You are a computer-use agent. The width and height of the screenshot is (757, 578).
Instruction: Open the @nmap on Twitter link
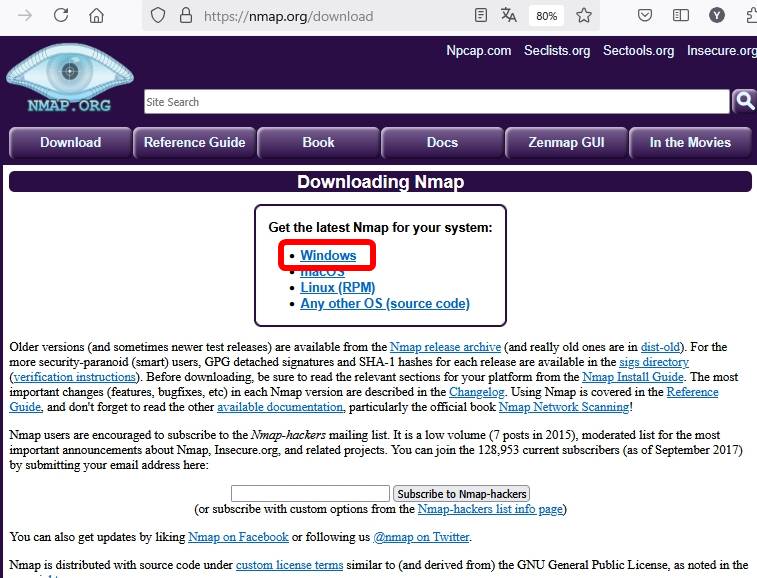click(x=421, y=536)
